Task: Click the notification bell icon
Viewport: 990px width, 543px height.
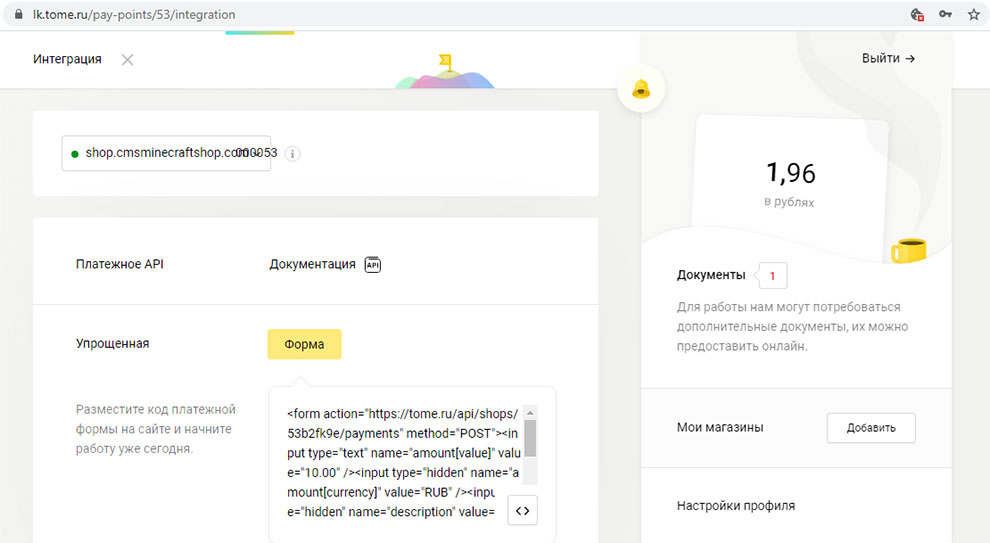Action: click(641, 89)
